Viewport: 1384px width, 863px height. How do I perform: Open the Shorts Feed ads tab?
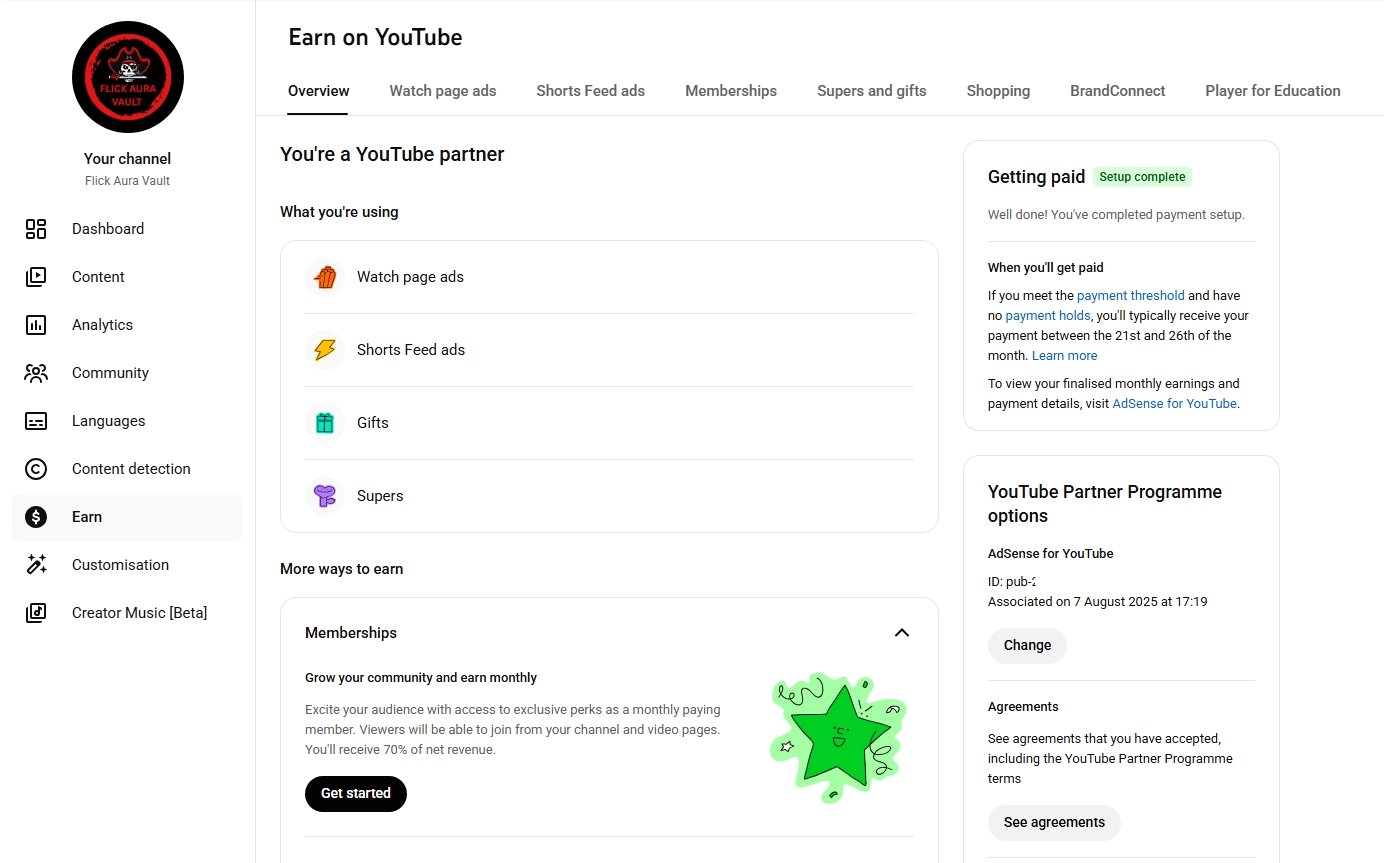click(590, 91)
